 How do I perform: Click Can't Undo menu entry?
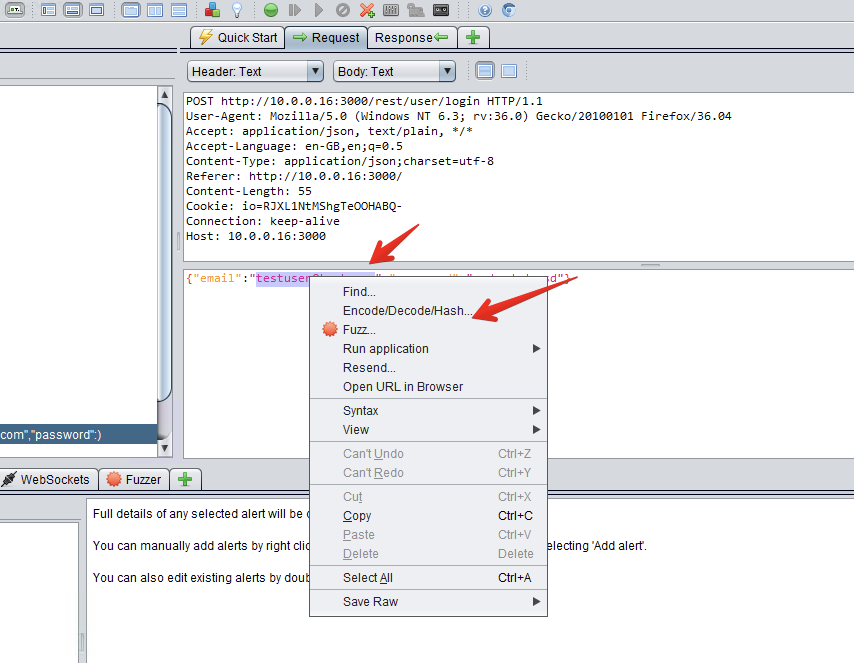(428, 454)
